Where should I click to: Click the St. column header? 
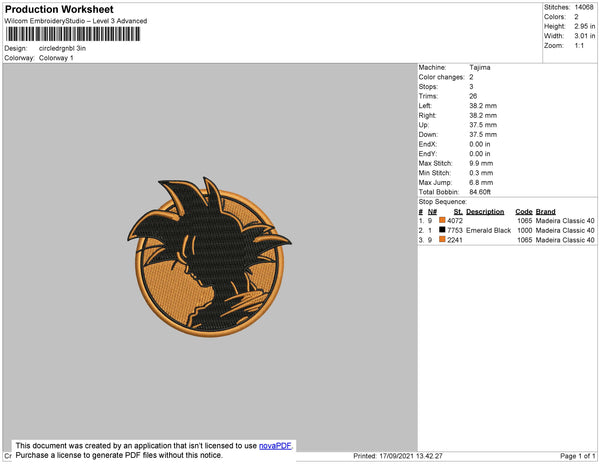coord(458,212)
